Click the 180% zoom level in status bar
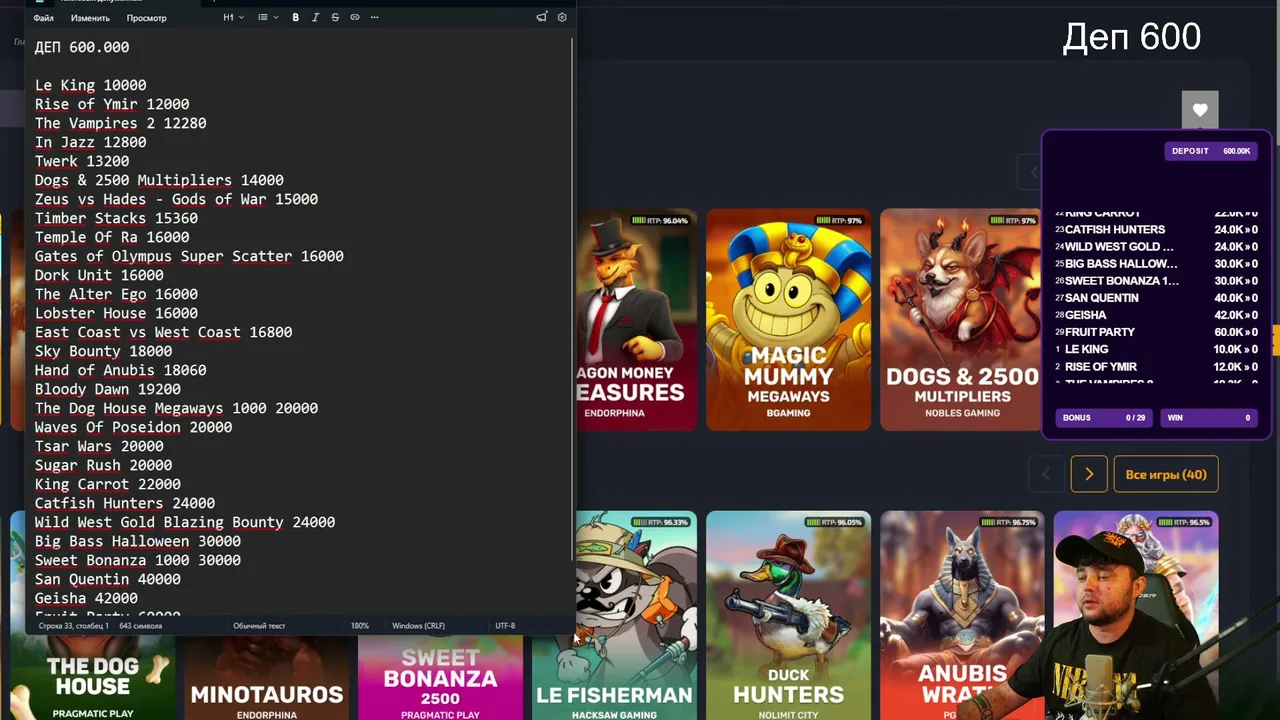1280x720 pixels. pos(360,626)
